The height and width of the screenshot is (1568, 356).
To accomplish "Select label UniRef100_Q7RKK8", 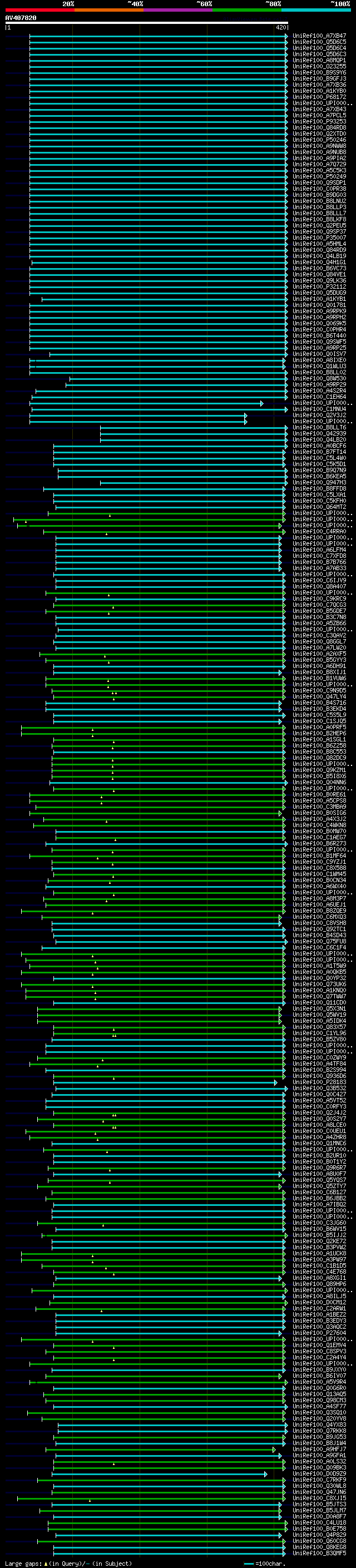I will [x=319, y=1431].
